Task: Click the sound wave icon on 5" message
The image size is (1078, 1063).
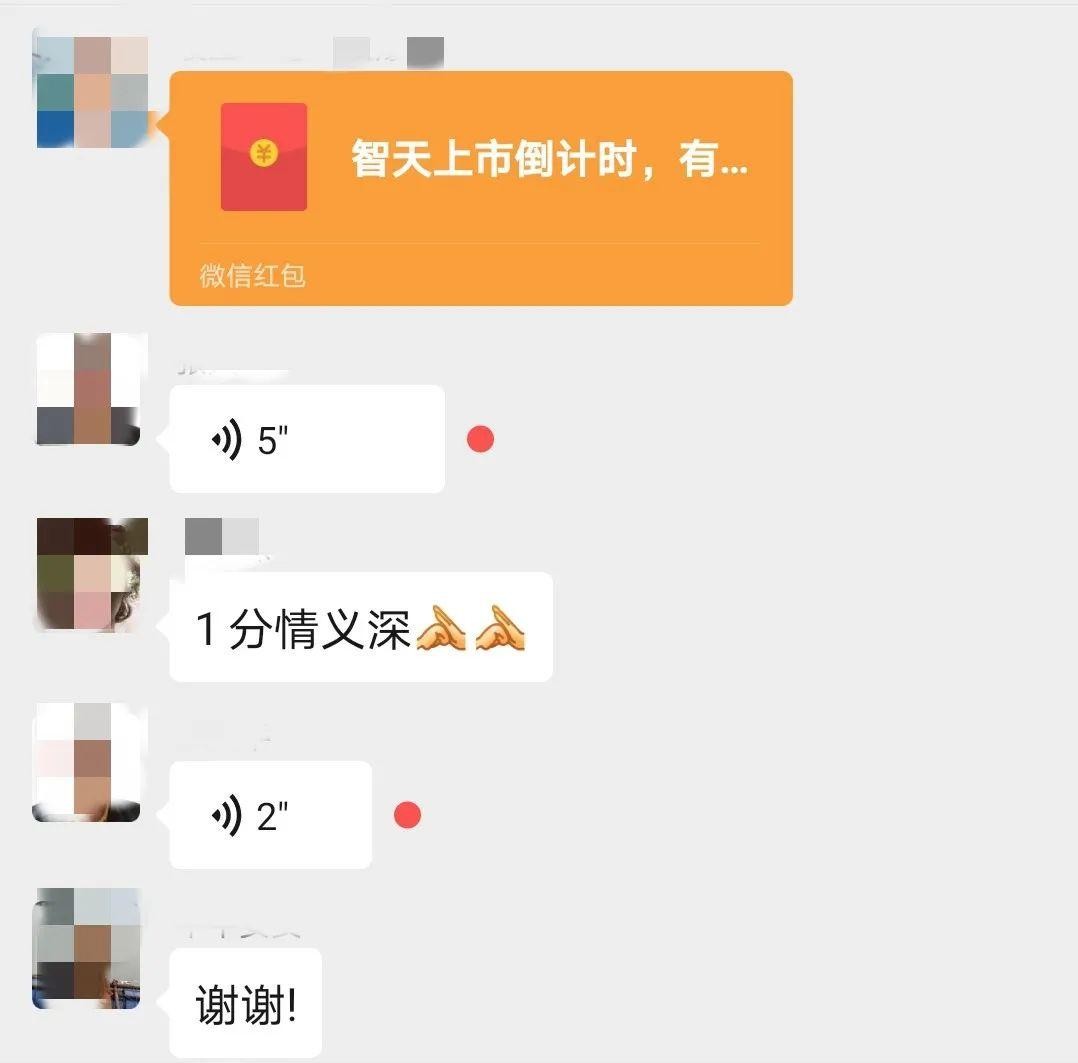Action: (227, 439)
